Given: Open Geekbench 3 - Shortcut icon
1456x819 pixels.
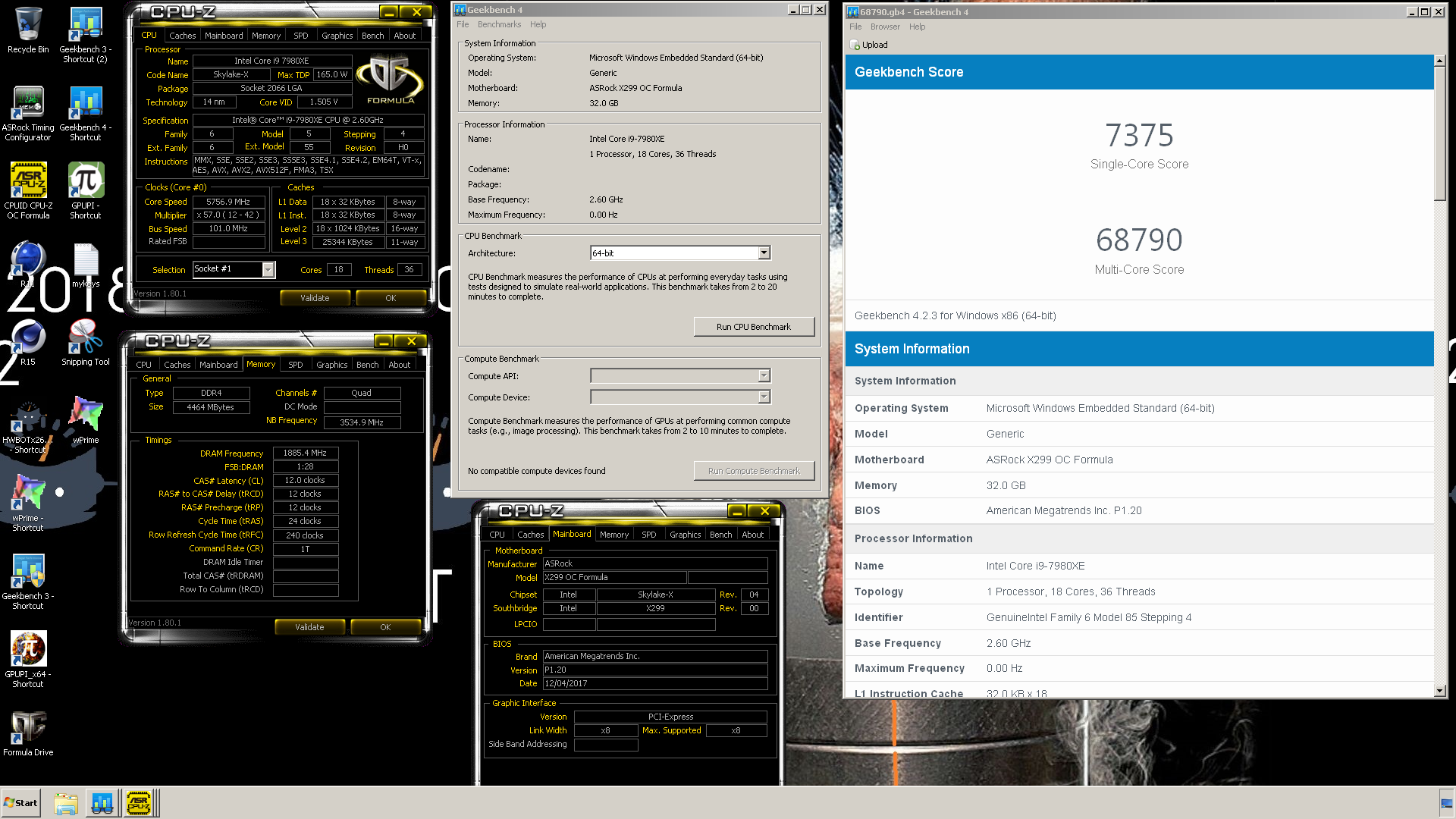Looking at the screenshot, I should click(28, 582).
